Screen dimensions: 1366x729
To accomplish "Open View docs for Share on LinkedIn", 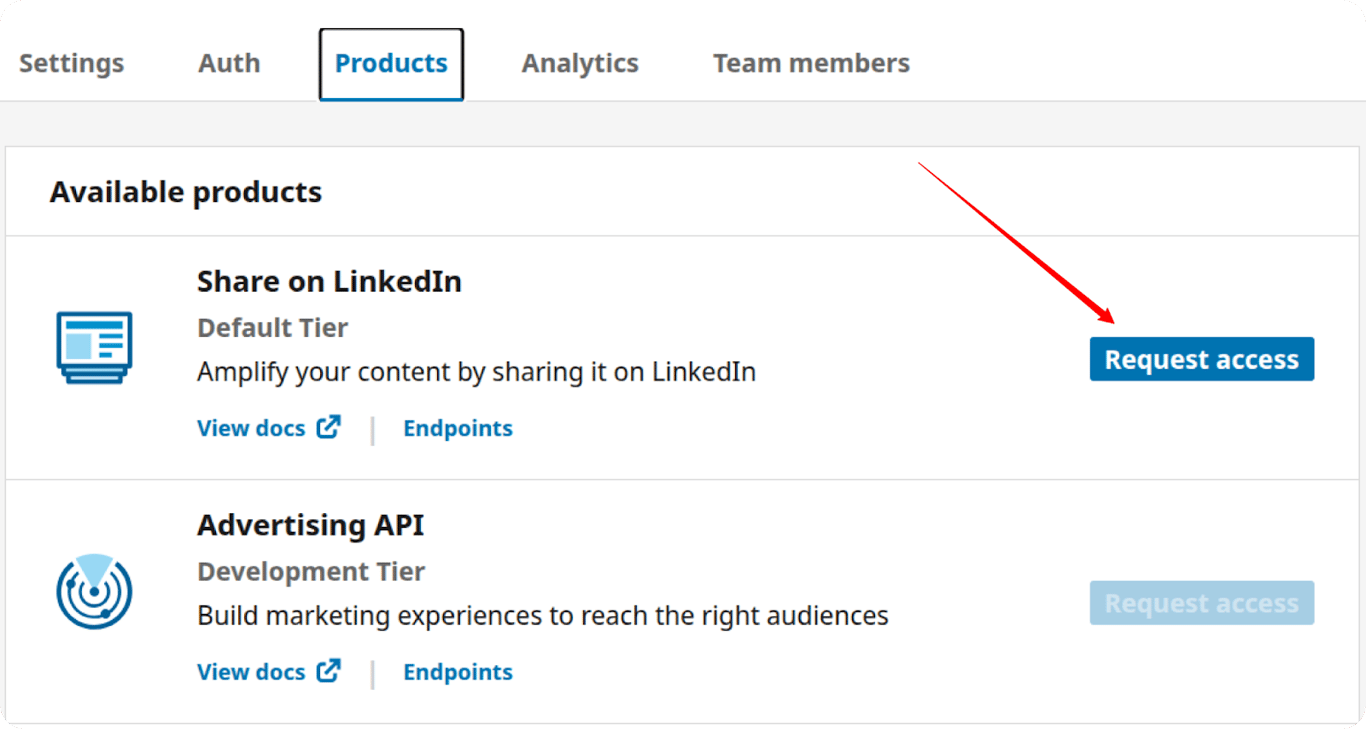I will 251,428.
